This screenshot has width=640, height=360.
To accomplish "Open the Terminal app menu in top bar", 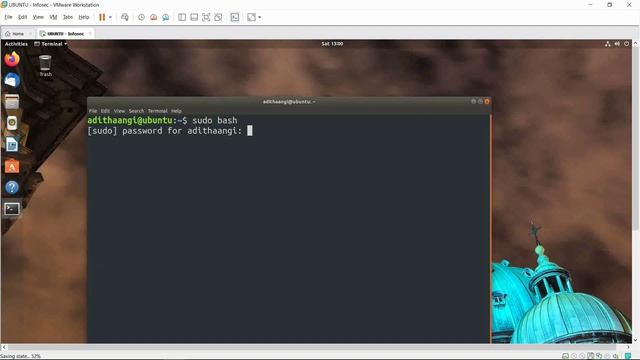I will pos(51,44).
